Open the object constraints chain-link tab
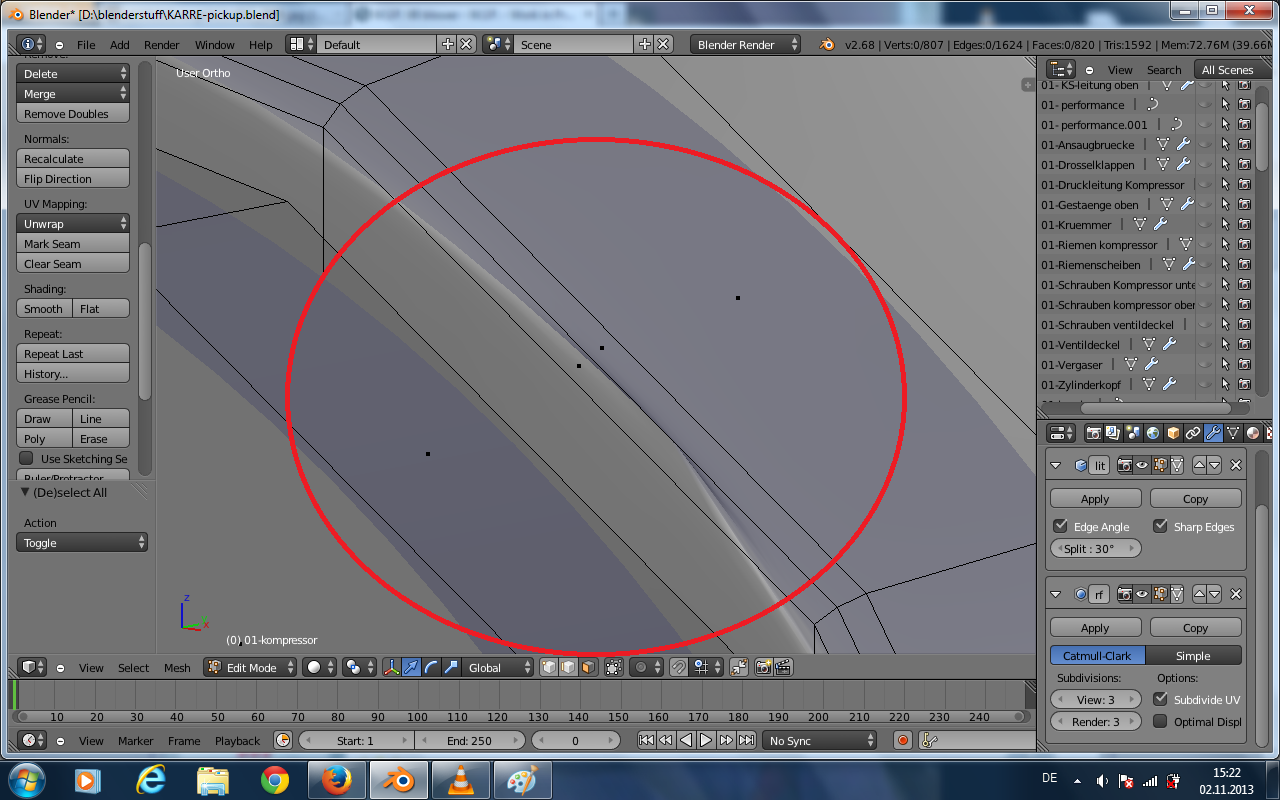Image resolution: width=1280 pixels, height=800 pixels. coord(1193,433)
